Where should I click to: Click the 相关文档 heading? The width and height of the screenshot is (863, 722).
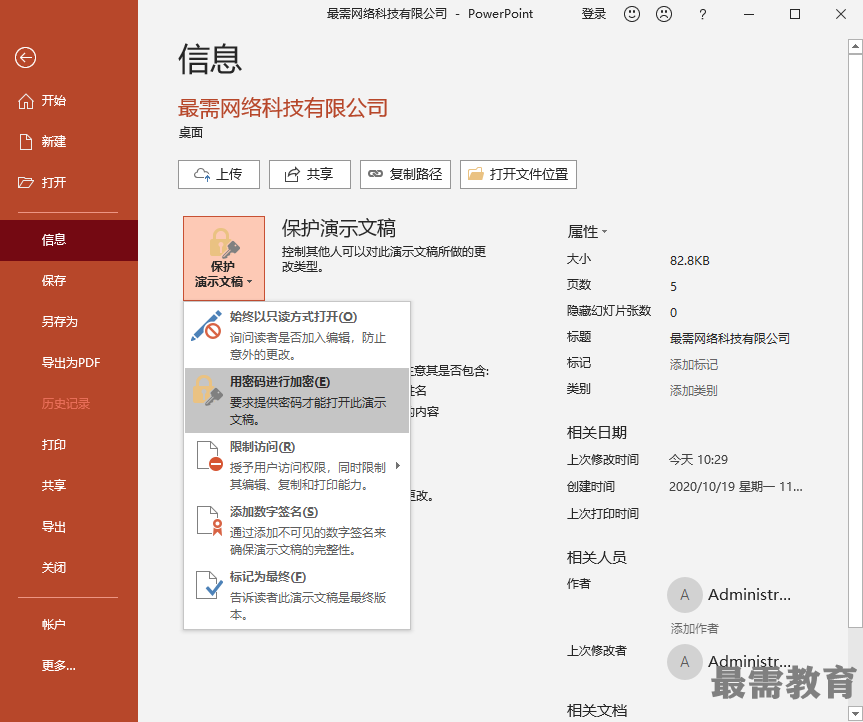click(x=597, y=710)
